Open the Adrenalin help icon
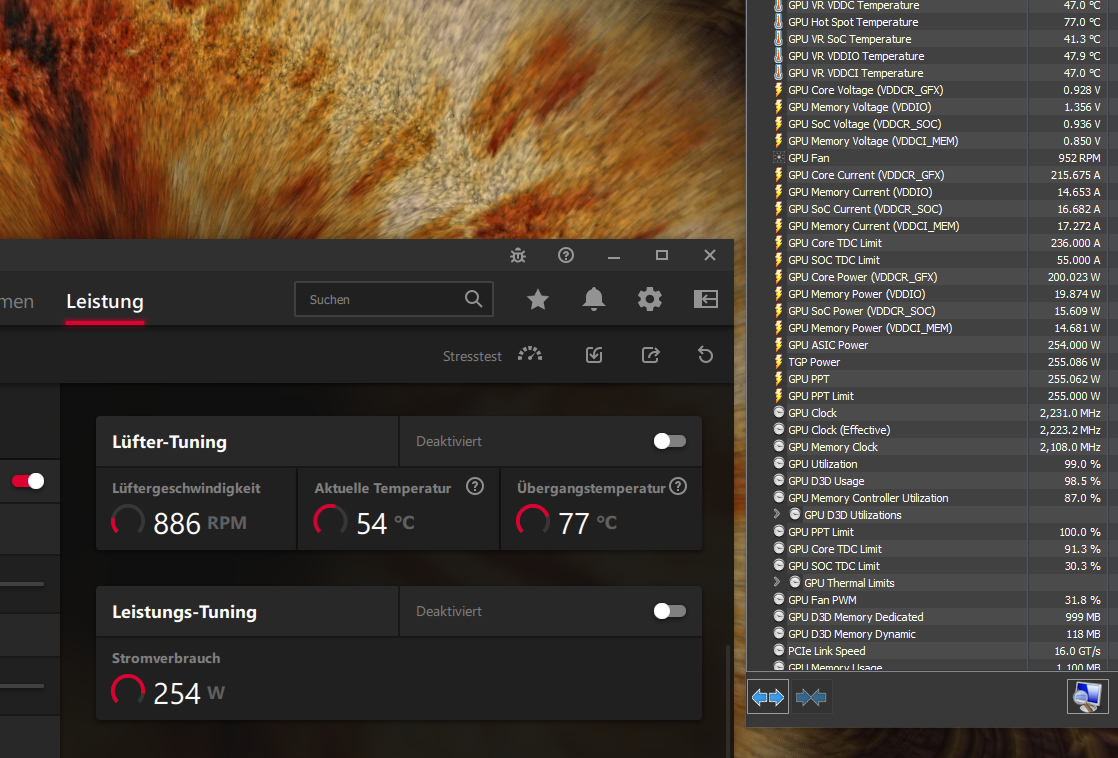 coord(566,256)
